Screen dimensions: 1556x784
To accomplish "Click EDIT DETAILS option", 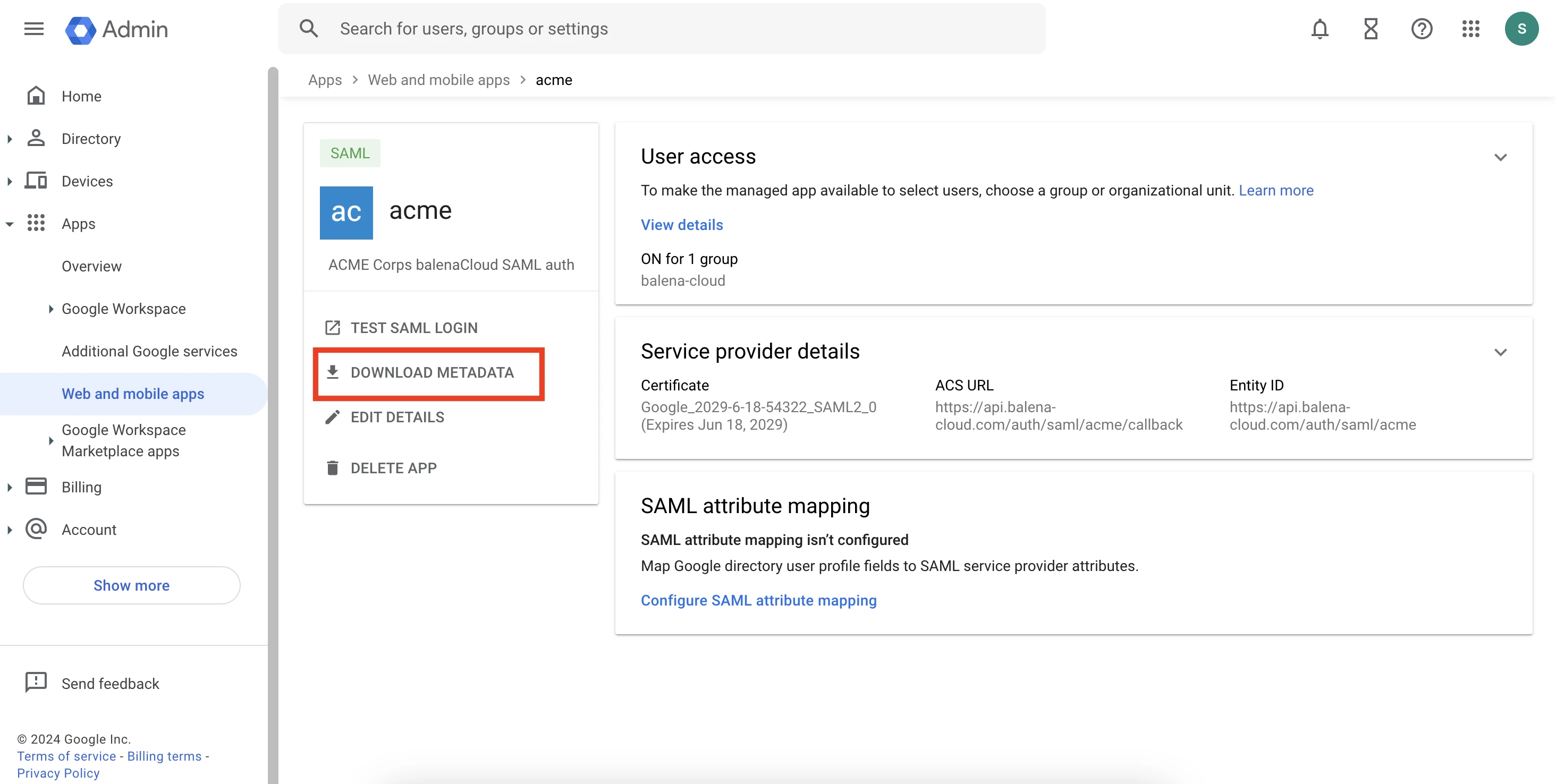I will (397, 418).
